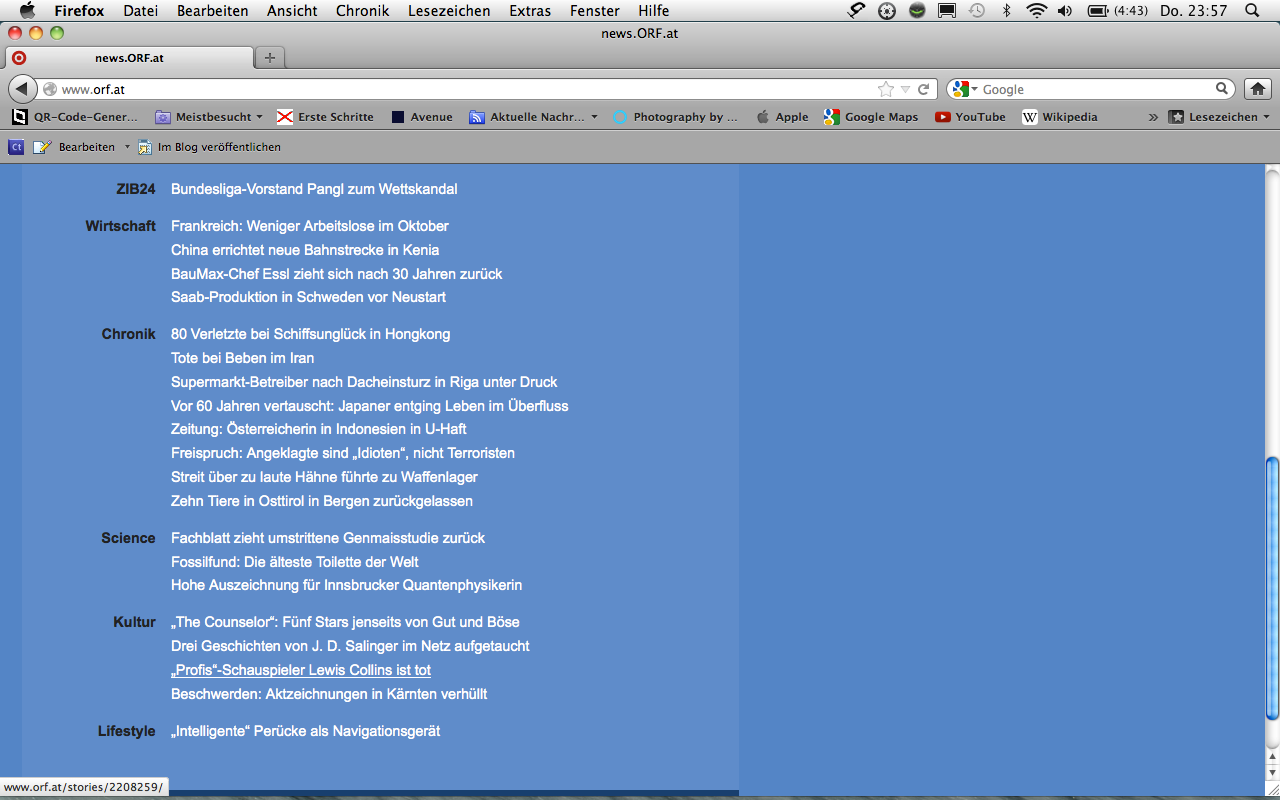This screenshot has width=1280, height=800.
Task: Go to the home page icon
Action: pyautogui.click(x=1258, y=89)
